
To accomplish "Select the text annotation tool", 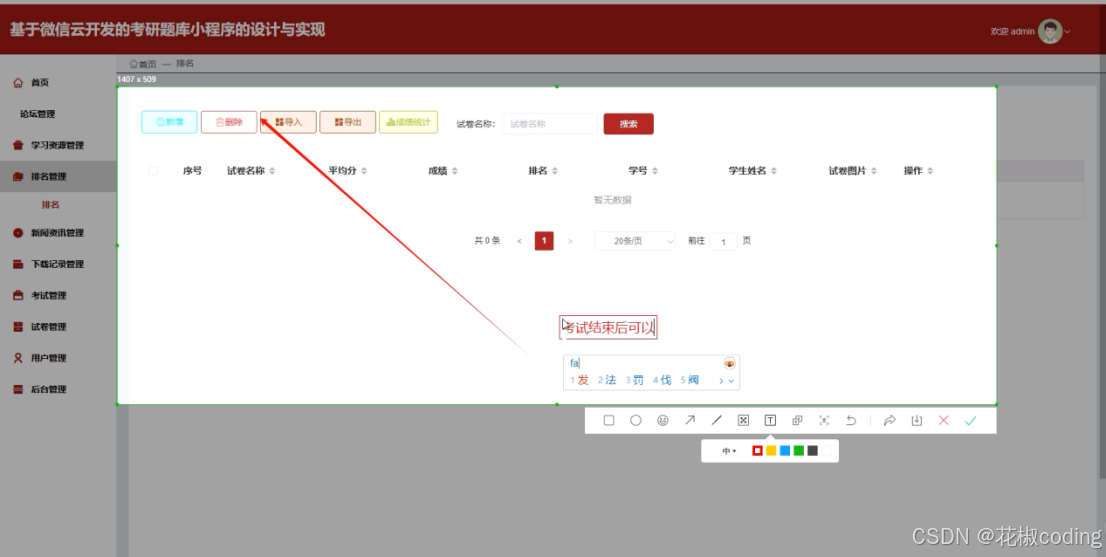I will (x=770, y=420).
